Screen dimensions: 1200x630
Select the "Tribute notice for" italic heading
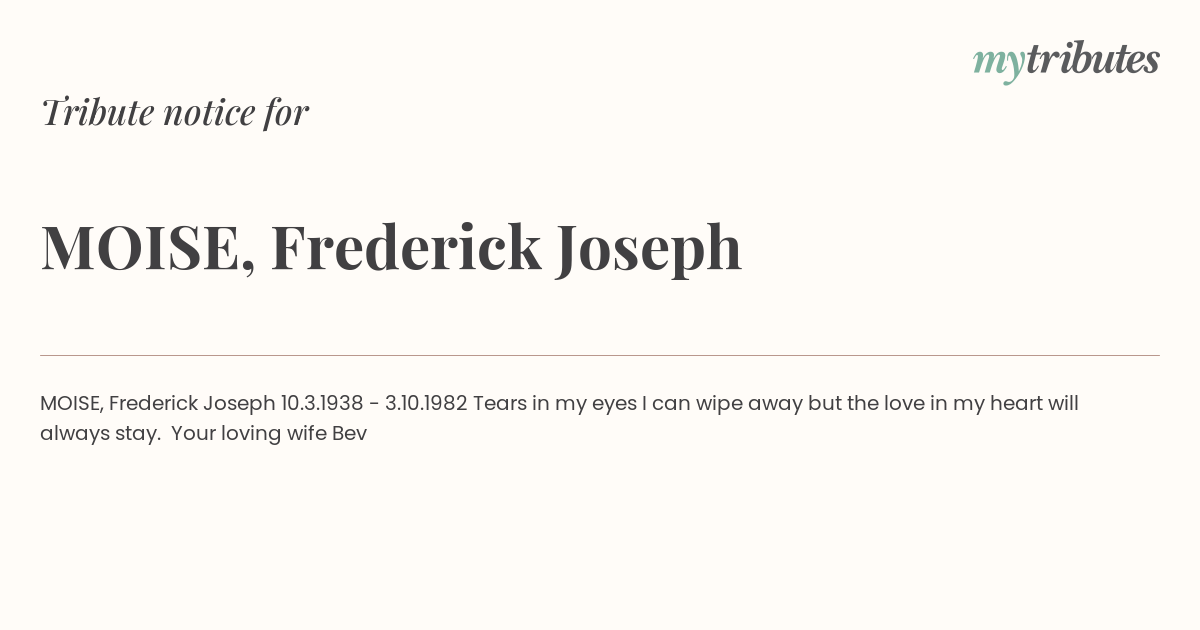pos(174,112)
